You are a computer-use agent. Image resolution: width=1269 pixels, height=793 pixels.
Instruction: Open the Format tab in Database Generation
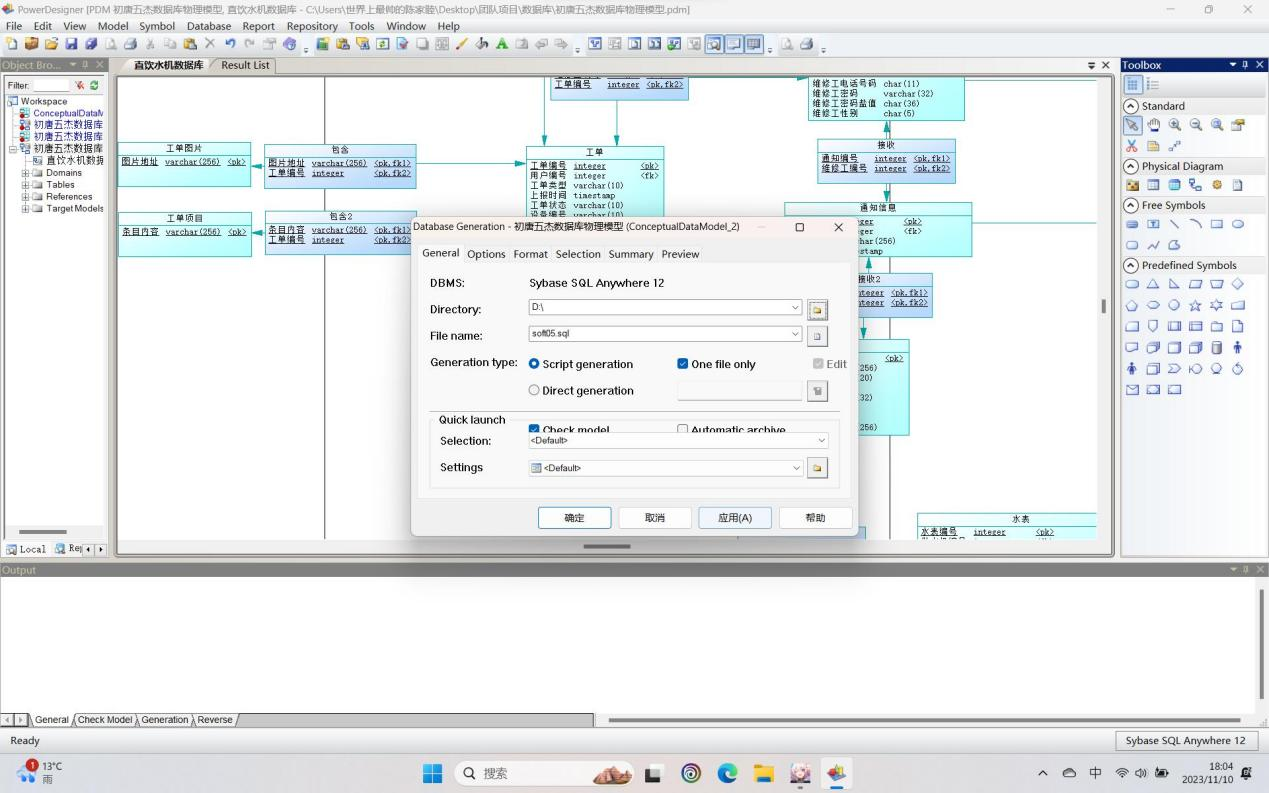point(531,254)
